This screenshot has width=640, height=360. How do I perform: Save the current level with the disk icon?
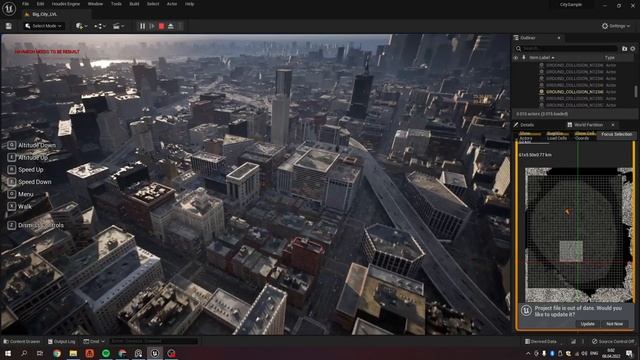coord(9,26)
